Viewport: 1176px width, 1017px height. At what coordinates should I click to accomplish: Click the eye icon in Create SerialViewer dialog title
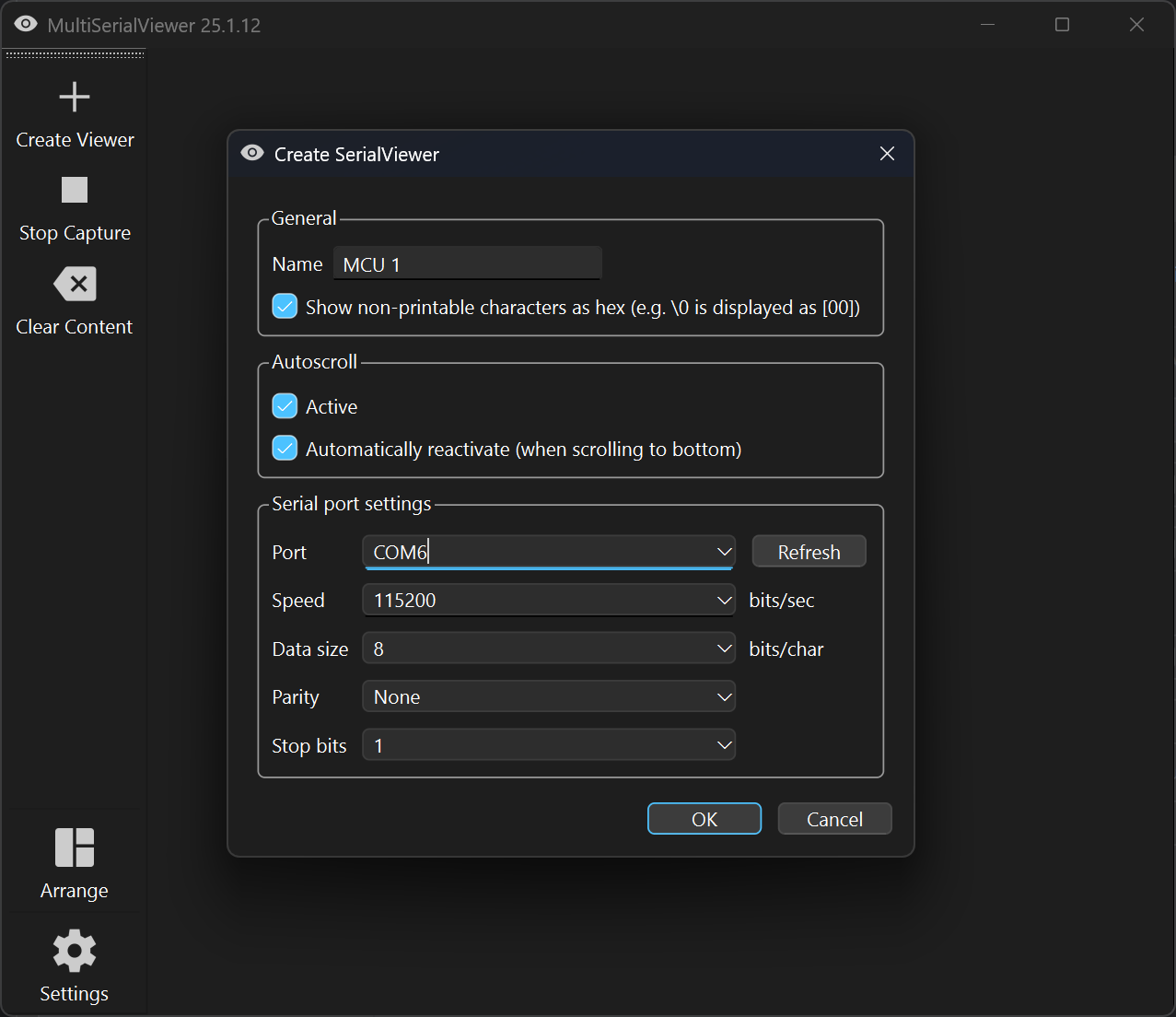pos(252,153)
